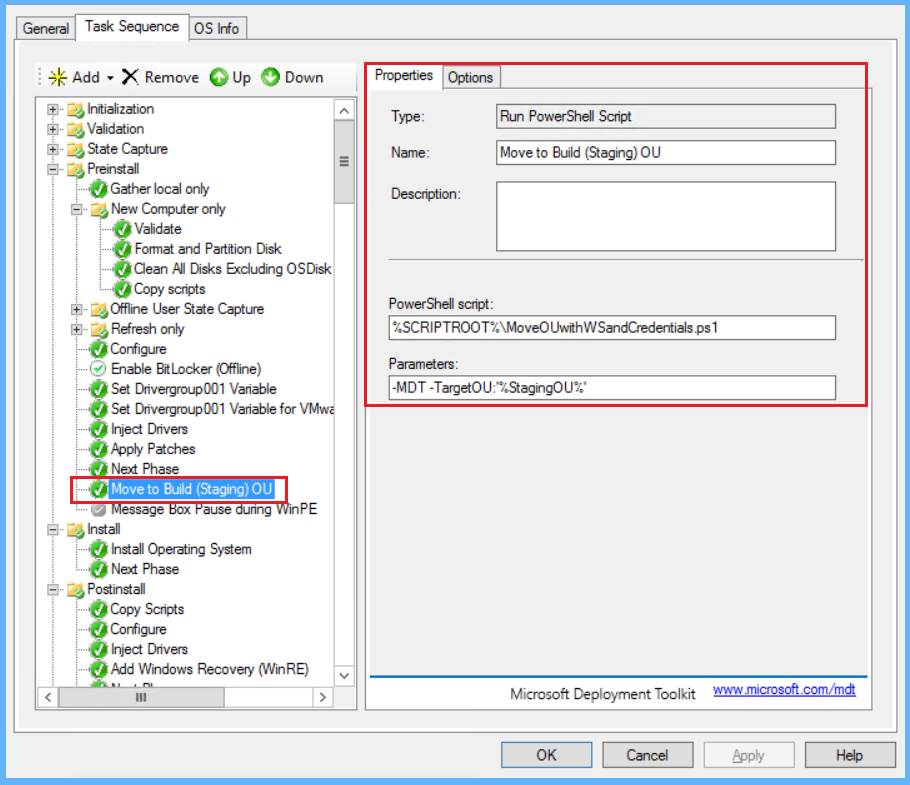Screen dimensions: 910x785
Task: Open the Add dropdown arrow
Action: (110, 78)
